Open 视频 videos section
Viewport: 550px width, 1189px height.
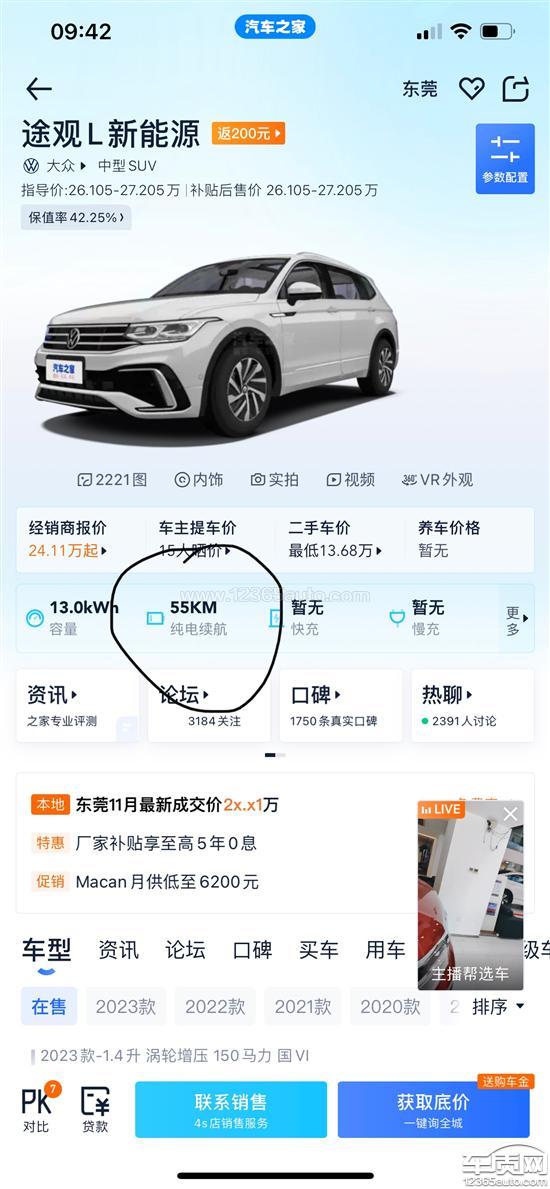tap(350, 479)
